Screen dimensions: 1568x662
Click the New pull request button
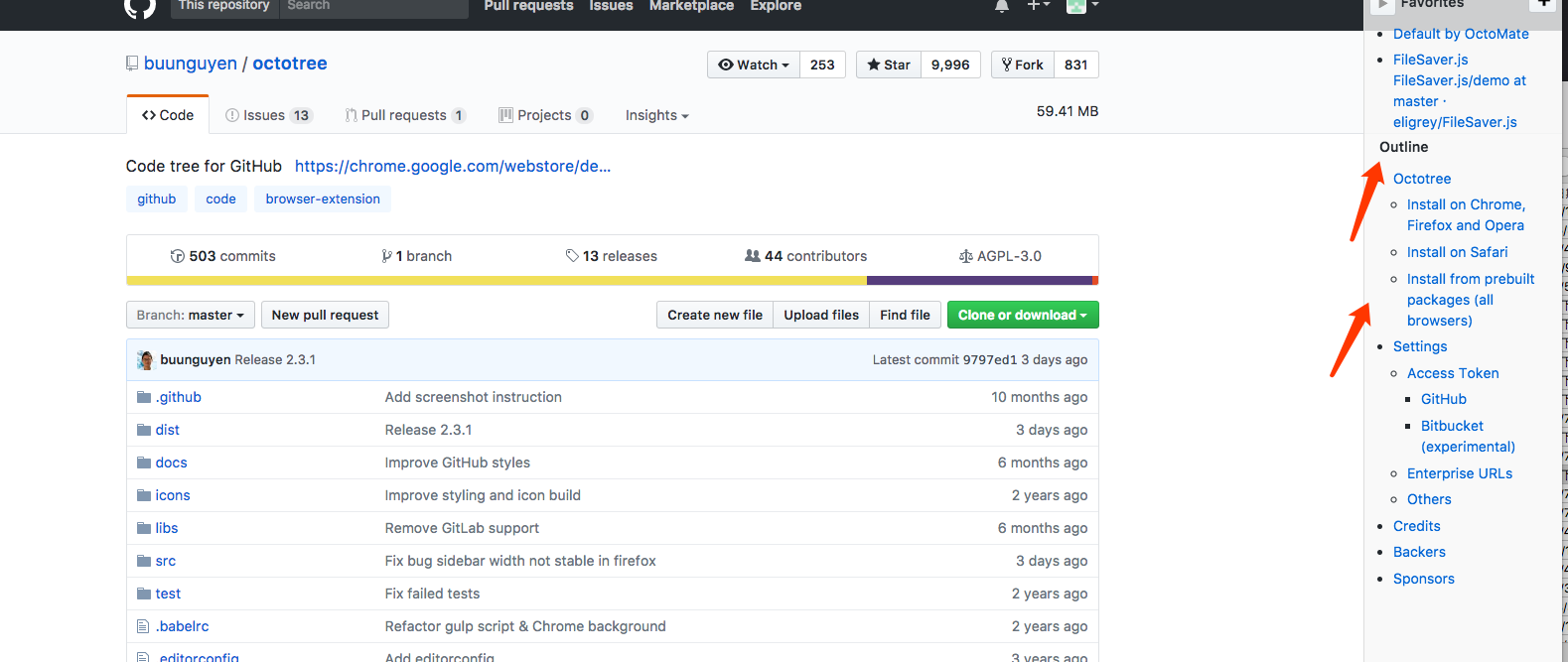click(x=325, y=315)
